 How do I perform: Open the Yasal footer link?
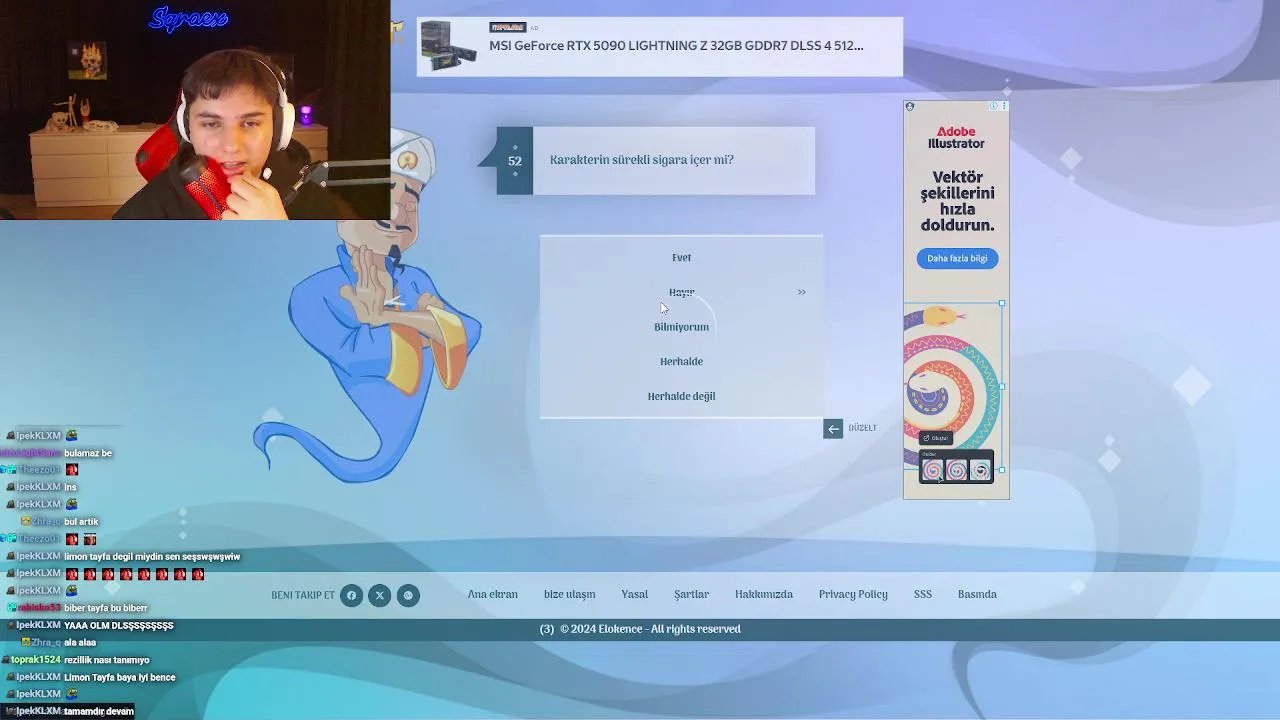[x=634, y=594]
